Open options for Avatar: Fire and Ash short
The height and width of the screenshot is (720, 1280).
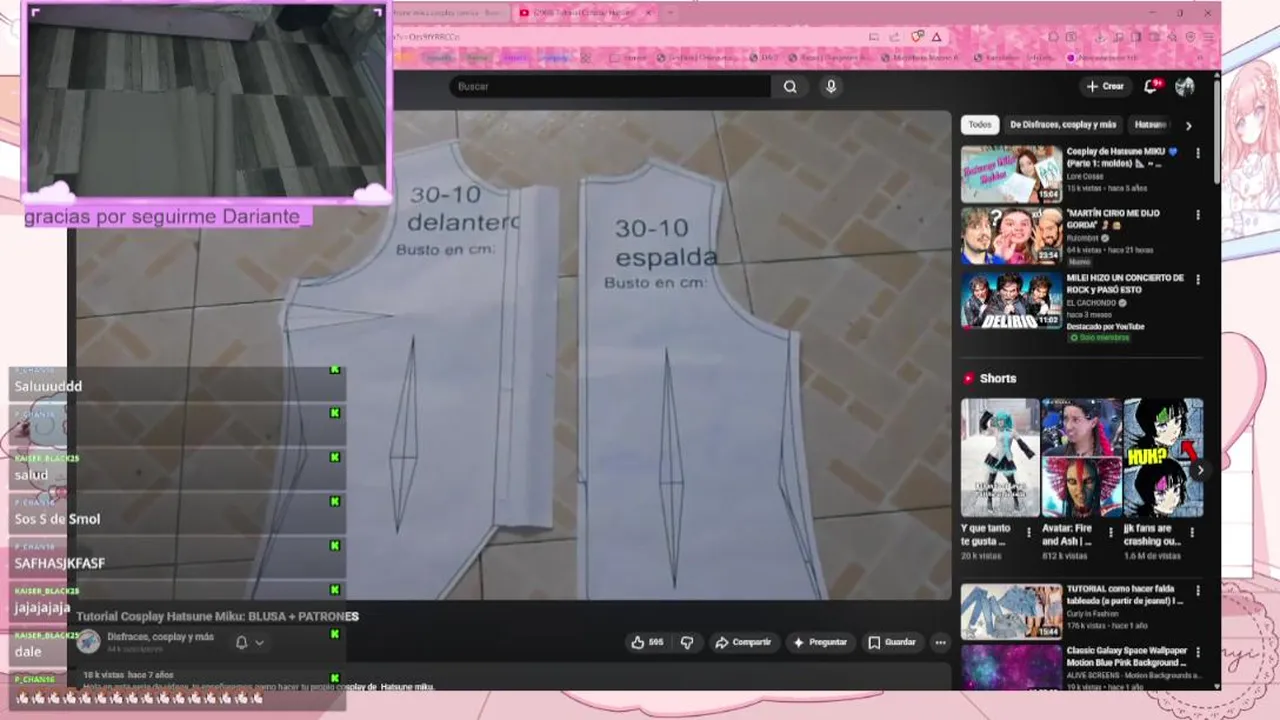[x=1111, y=533]
